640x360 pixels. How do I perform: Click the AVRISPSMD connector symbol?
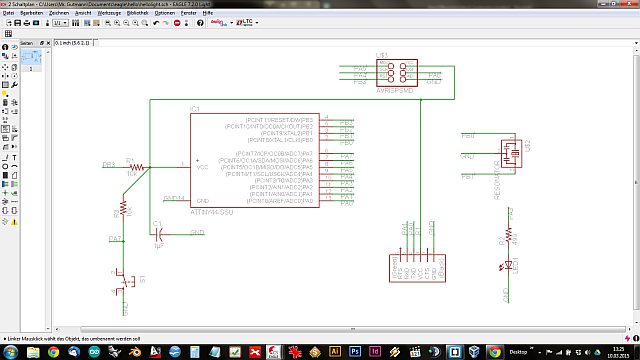(x=397, y=73)
